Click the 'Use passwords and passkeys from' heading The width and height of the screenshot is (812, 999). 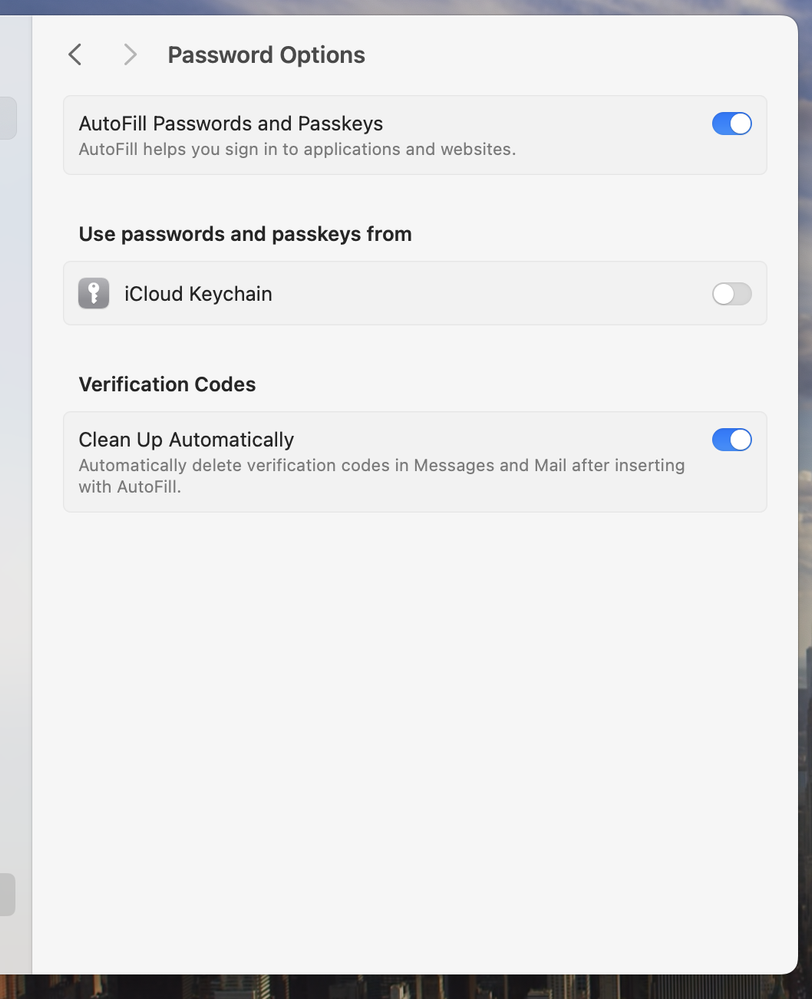[245, 234]
